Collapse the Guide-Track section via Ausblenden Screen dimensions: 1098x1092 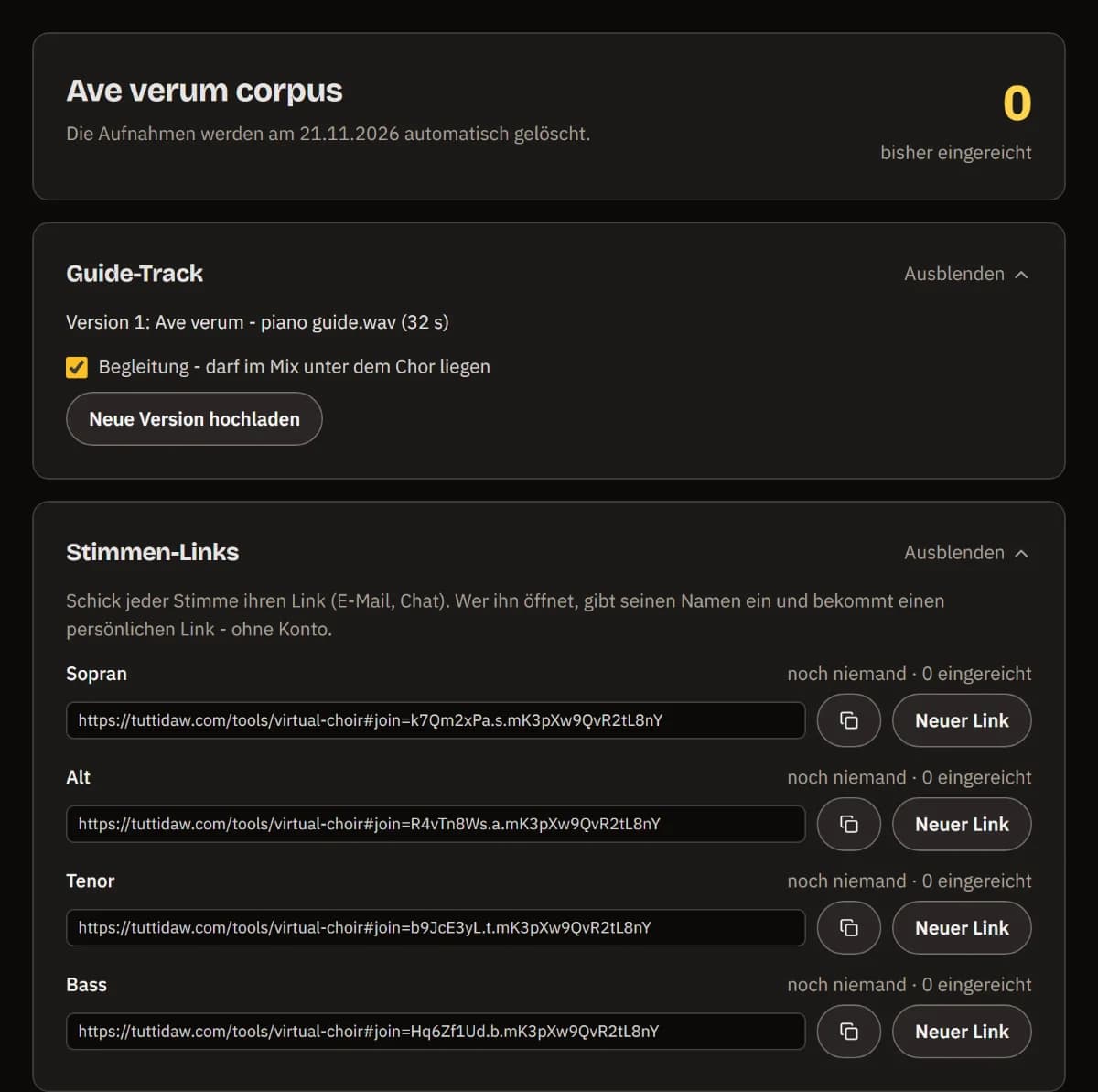(x=966, y=274)
